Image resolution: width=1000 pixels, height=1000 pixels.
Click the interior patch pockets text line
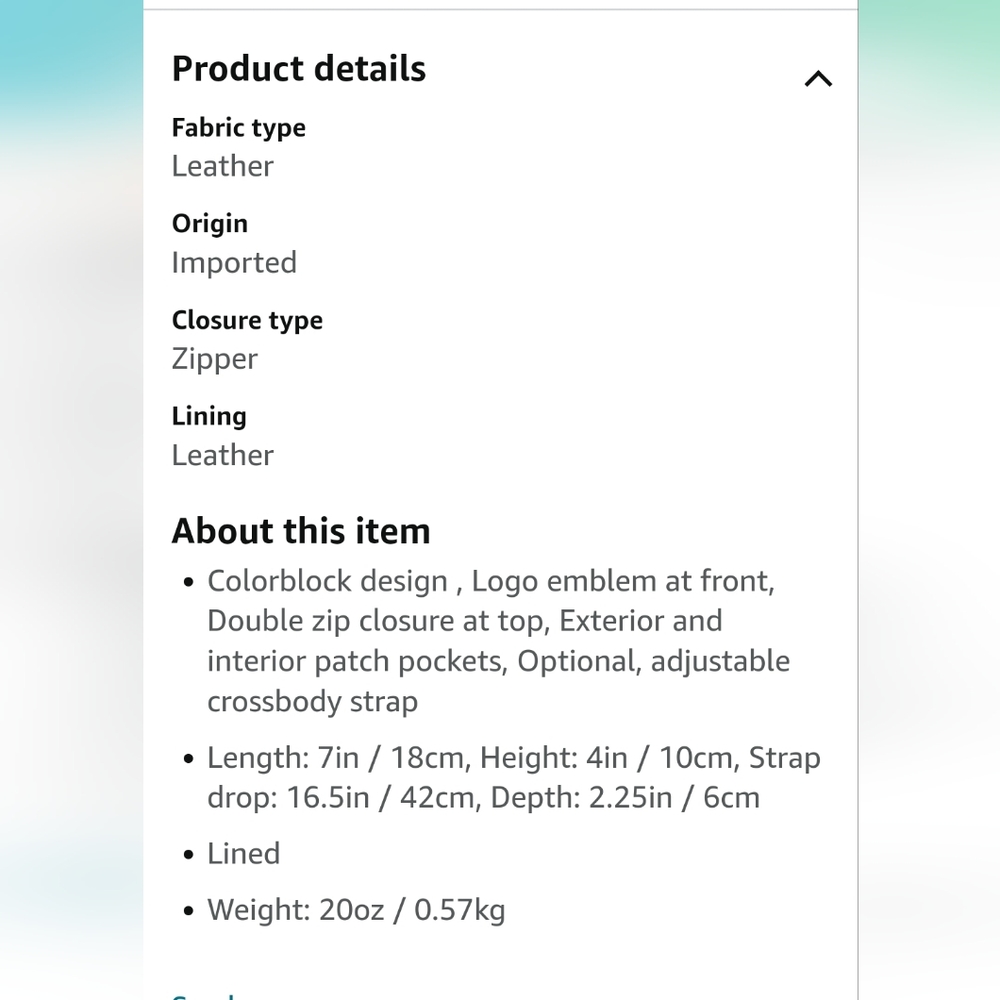[499, 661]
